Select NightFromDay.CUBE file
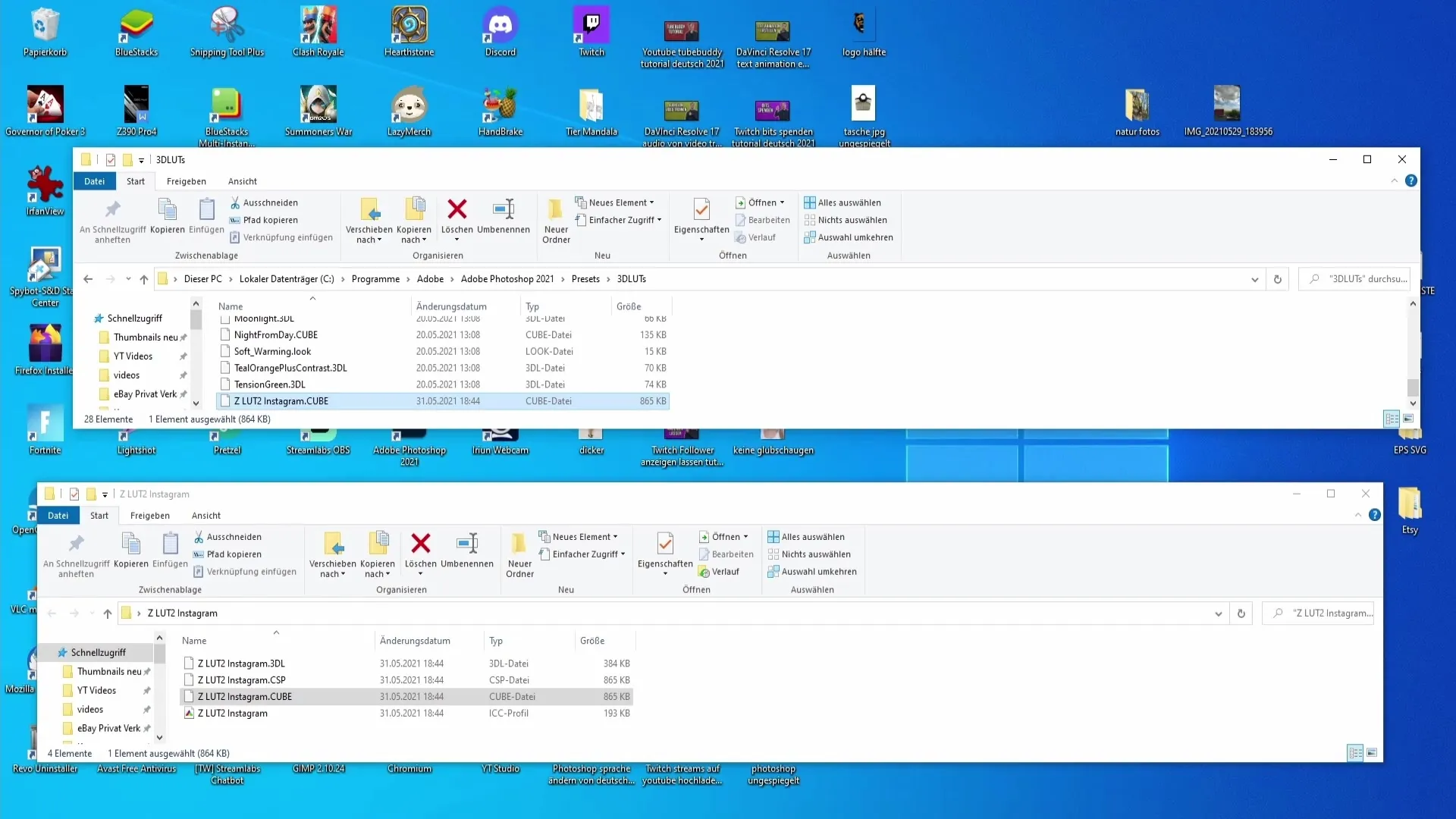This screenshot has width=1456, height=819. pyautogui.click(x=444, y=334)
